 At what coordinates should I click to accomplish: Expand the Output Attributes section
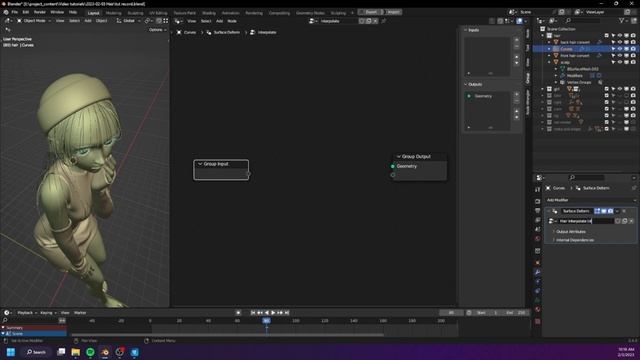pos(571,231)
